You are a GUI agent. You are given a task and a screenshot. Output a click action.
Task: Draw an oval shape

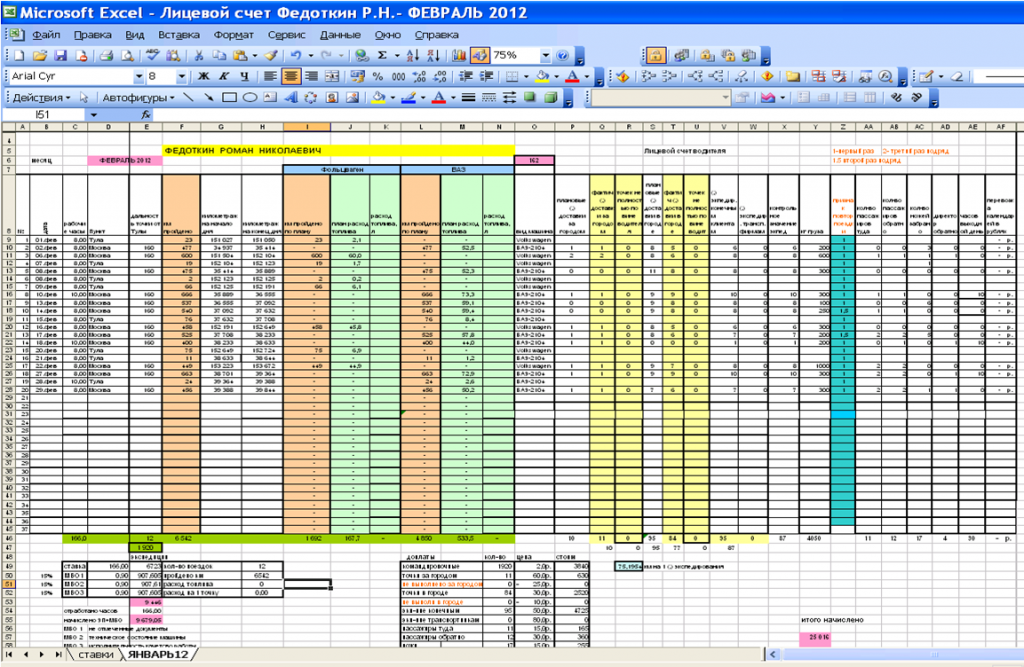[x=249, y=97]
